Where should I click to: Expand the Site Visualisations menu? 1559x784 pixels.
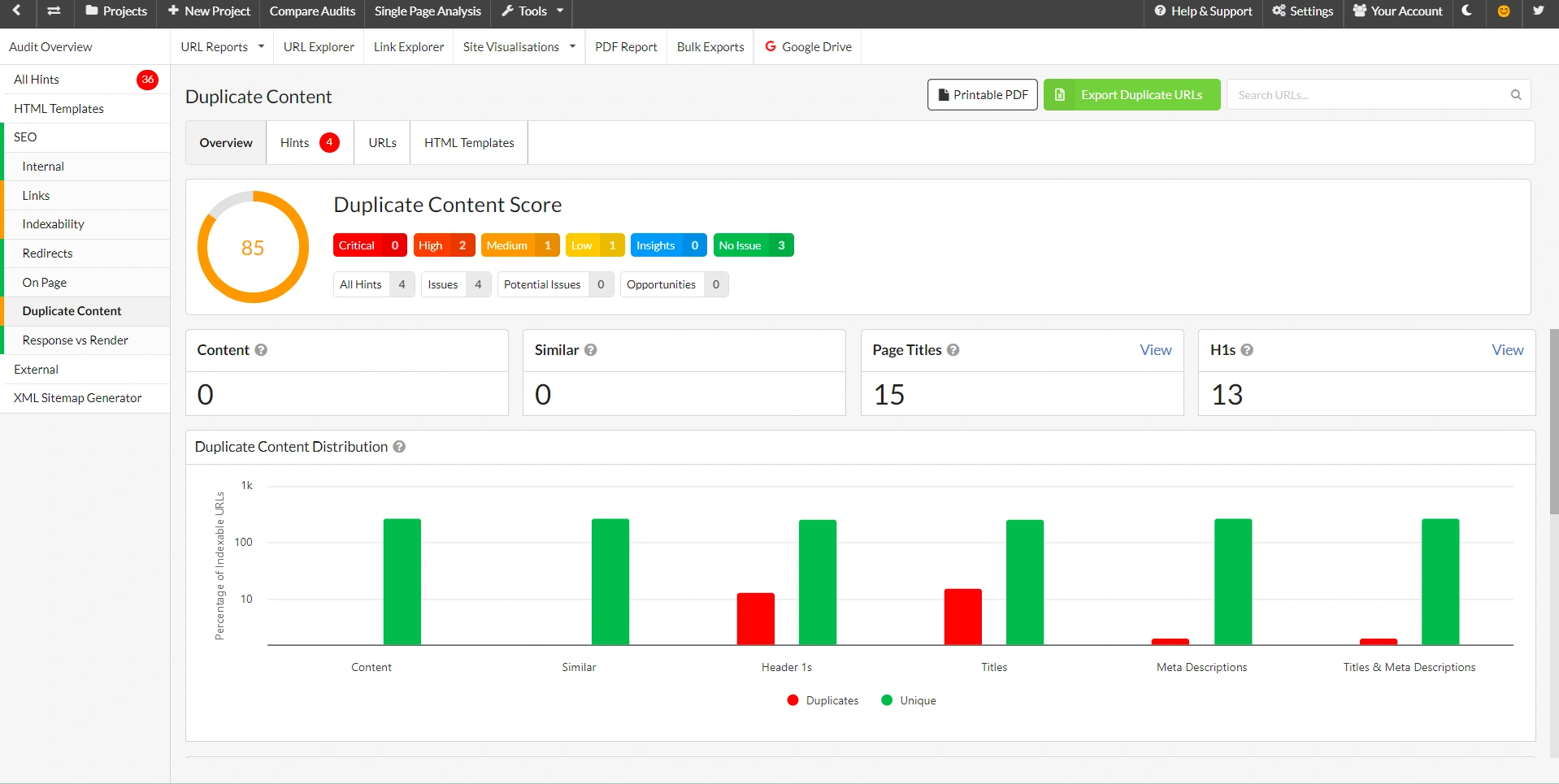click(518, 46)
